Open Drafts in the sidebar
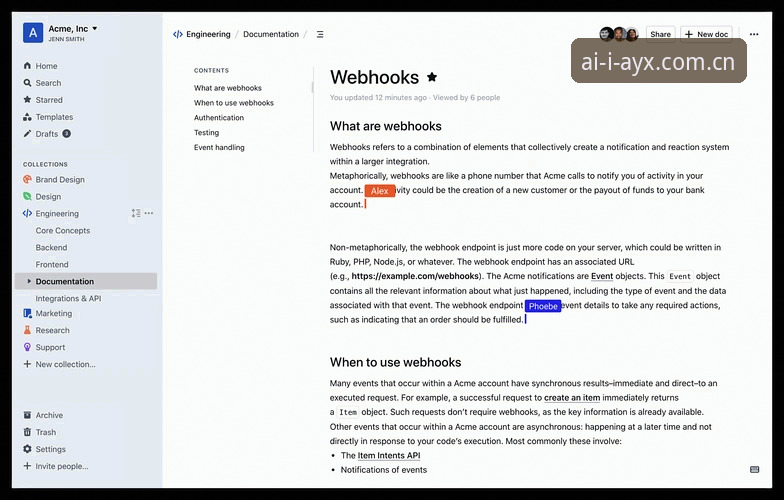 (46, 134)
